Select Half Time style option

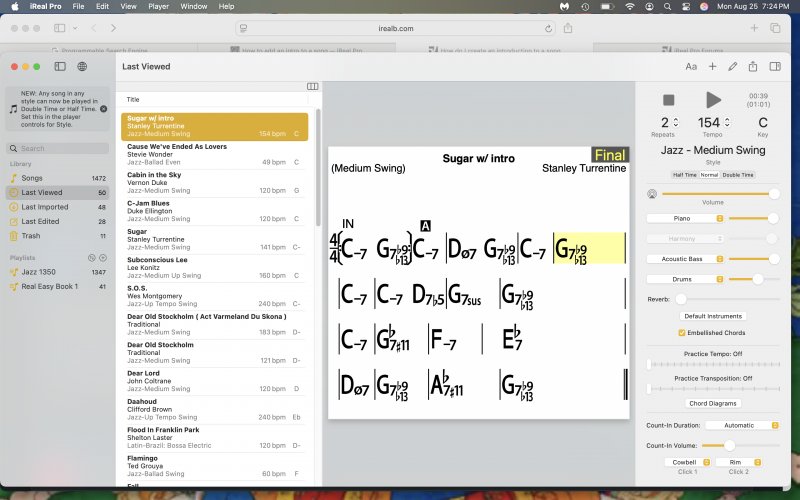[x=685, y=175]
